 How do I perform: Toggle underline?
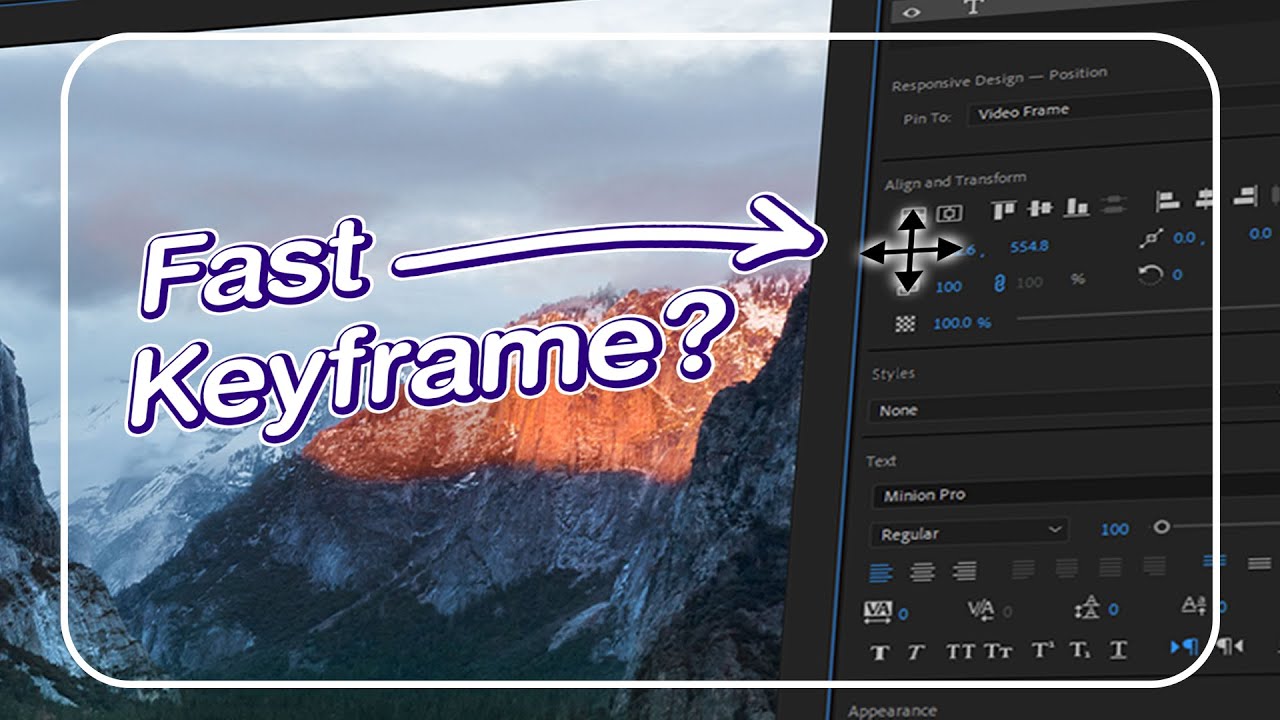point(1118,650)
